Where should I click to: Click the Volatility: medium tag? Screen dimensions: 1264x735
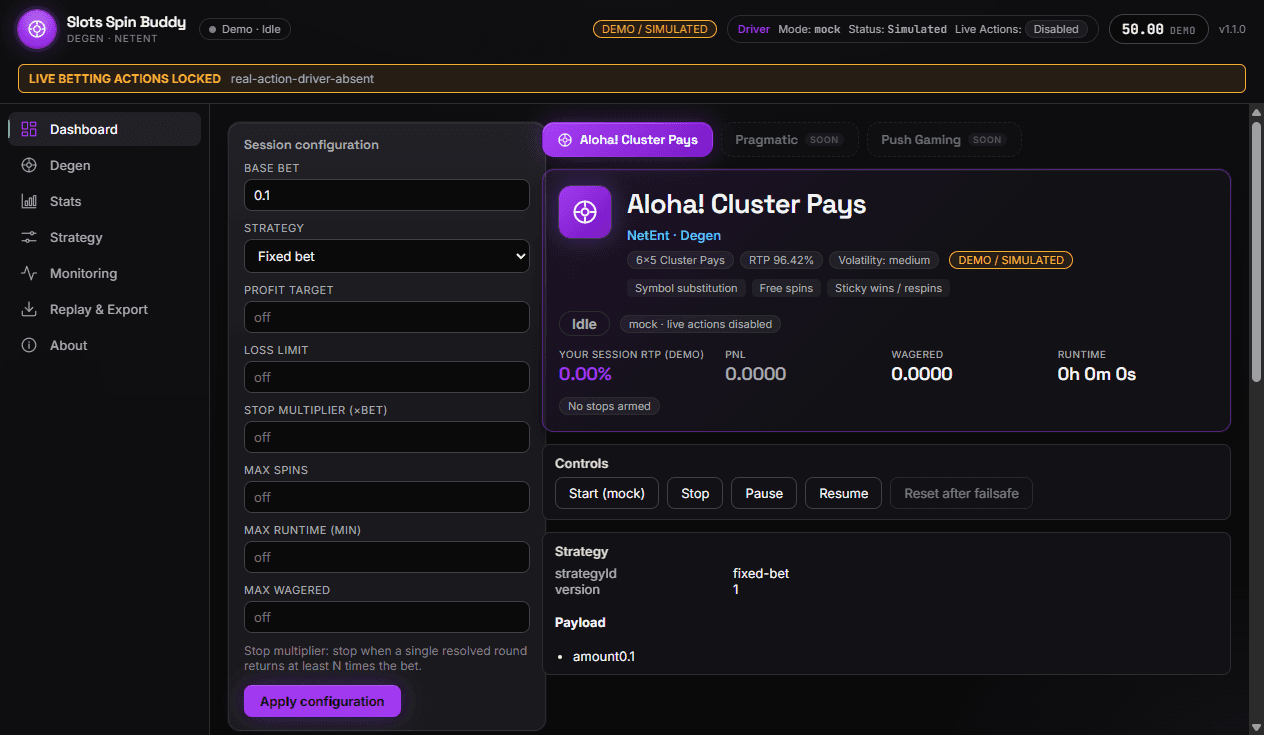click(x=884, y=260)
